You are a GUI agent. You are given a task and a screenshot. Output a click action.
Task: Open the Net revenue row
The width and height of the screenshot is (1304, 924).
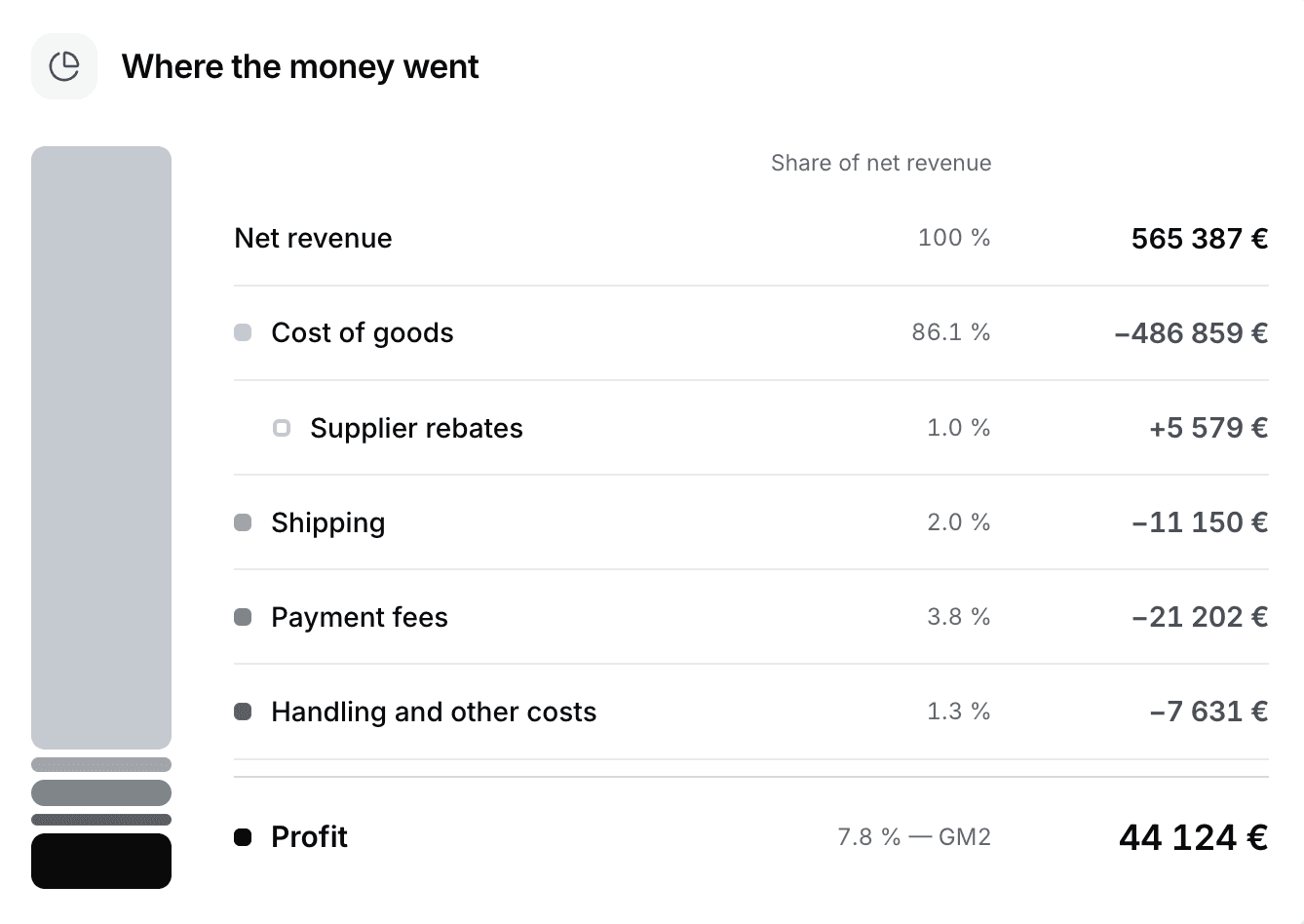coord(751,238)
